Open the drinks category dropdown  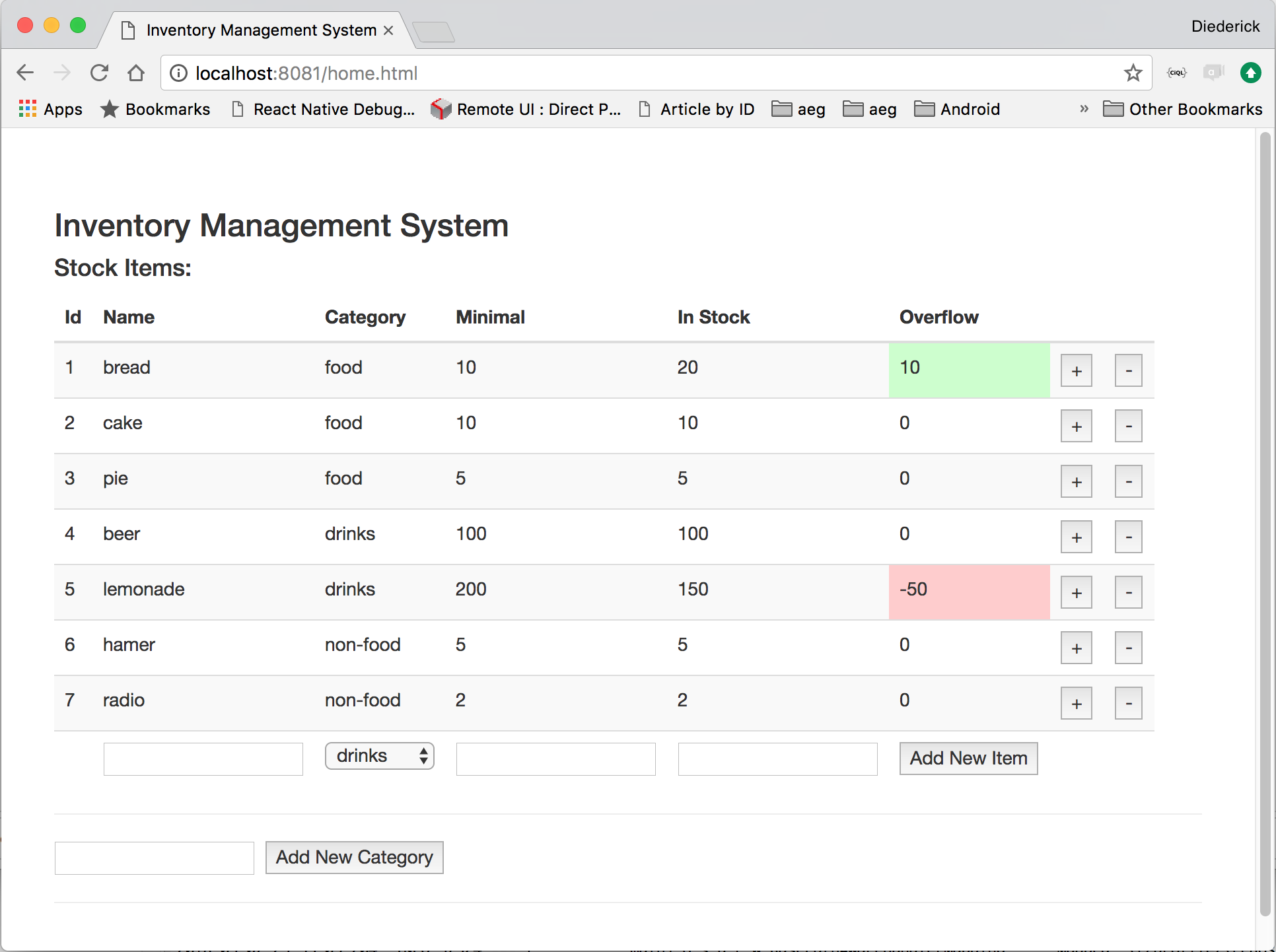click(x=380, y=755)
